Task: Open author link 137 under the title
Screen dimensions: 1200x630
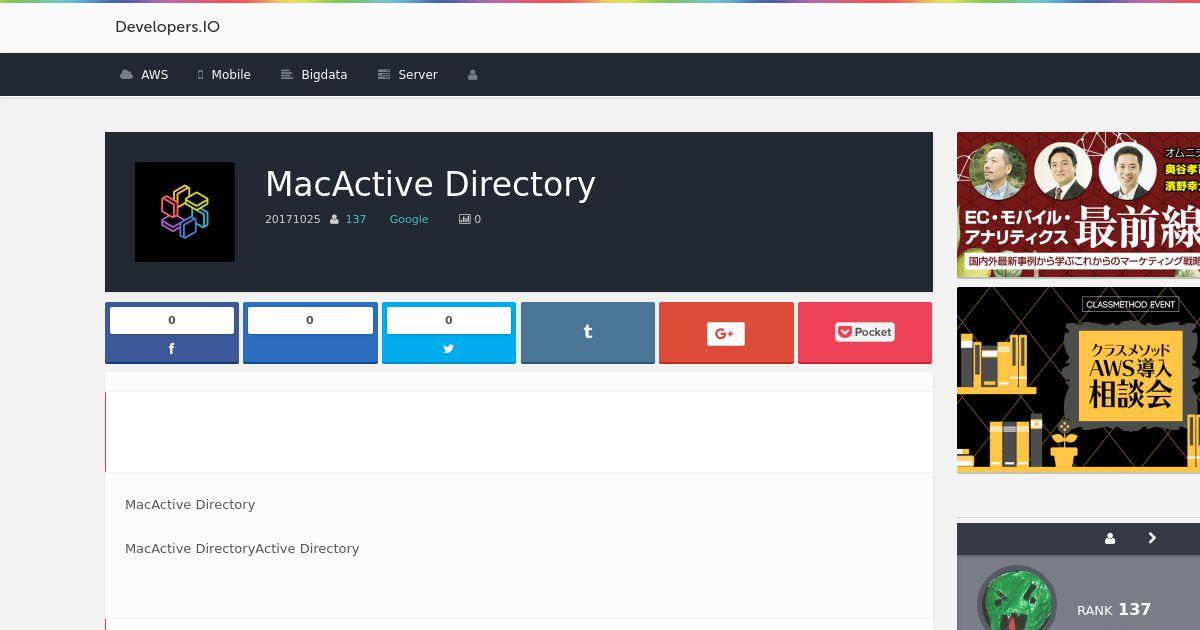Action: (x=356, y=219)
